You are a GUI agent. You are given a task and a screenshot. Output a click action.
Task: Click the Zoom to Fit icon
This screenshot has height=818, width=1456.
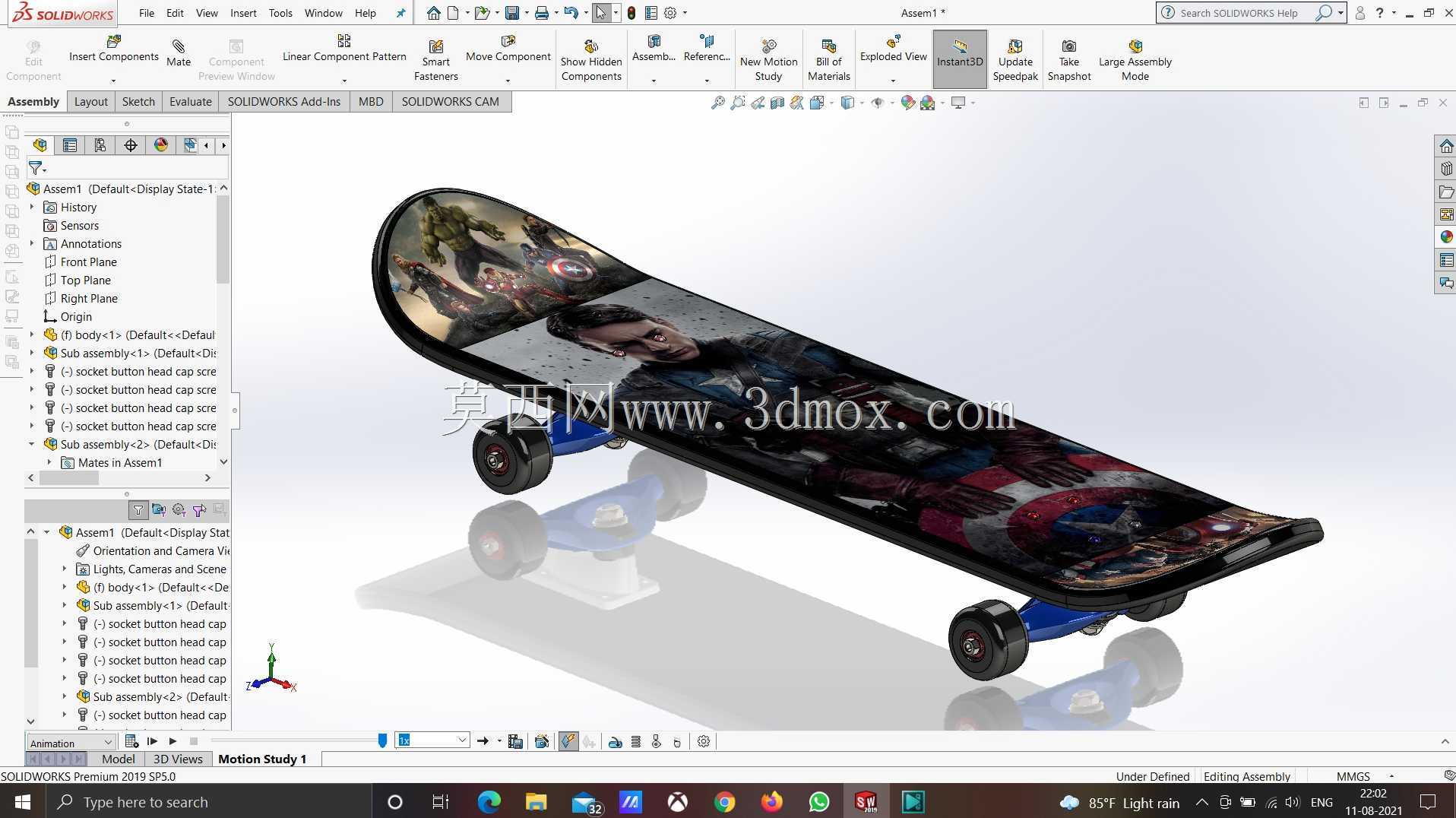(x=717, y=103)
